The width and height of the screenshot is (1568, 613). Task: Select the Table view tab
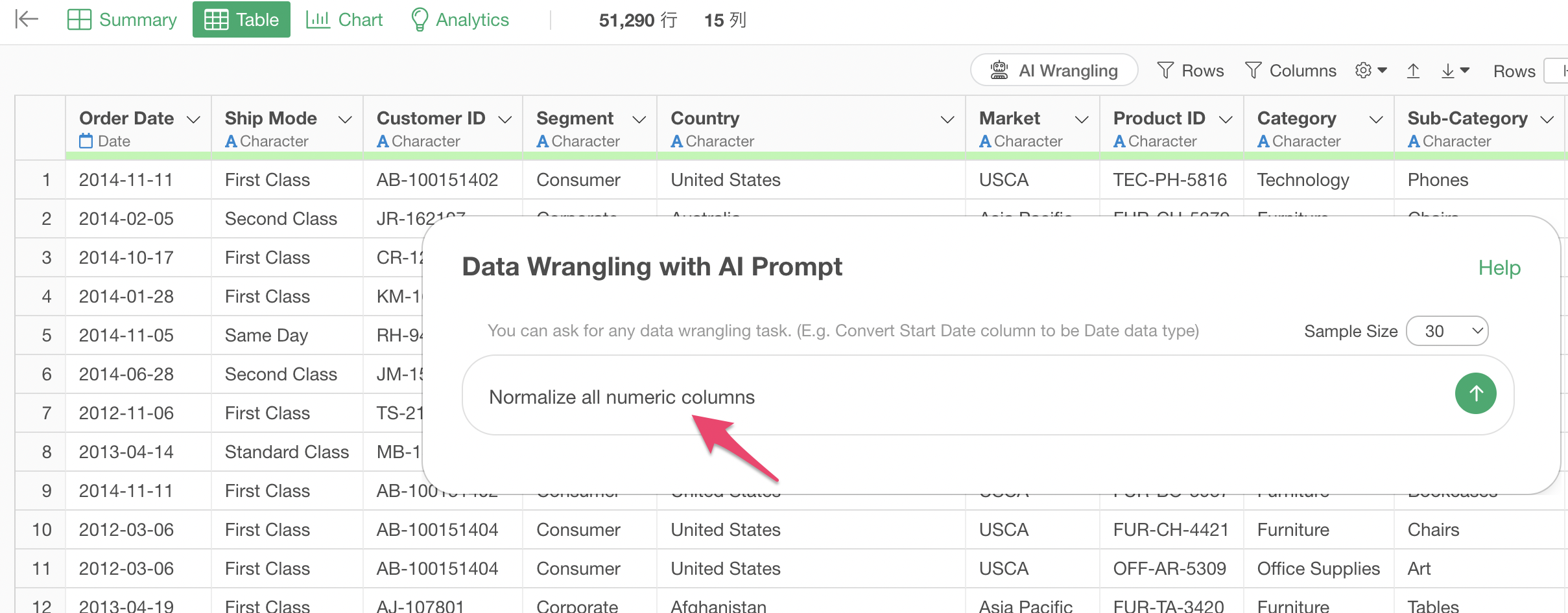pyautogui.click(x=241, y=19)
